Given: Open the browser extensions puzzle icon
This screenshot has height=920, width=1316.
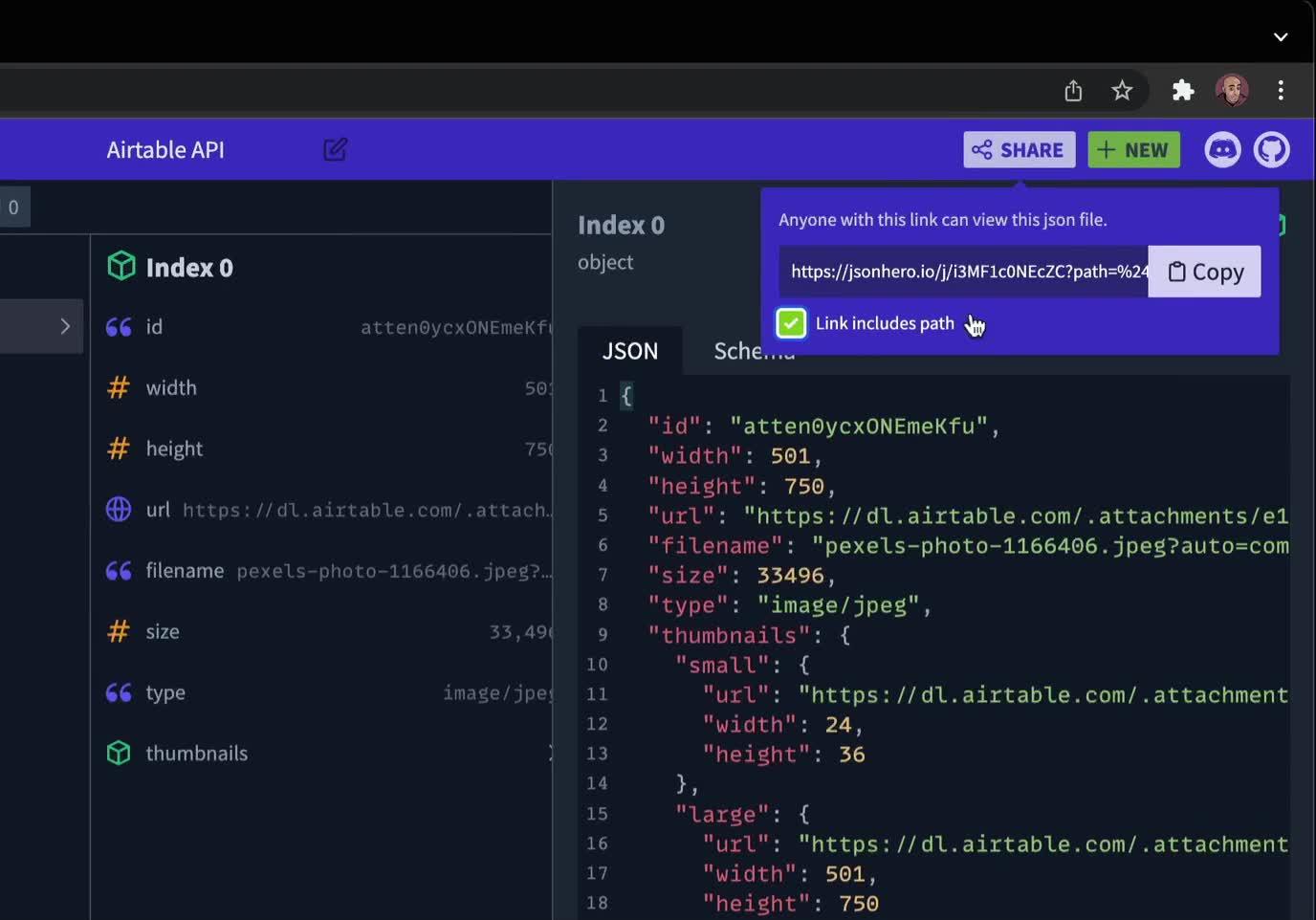Looking at the screenshot, I should [1183, 90].
